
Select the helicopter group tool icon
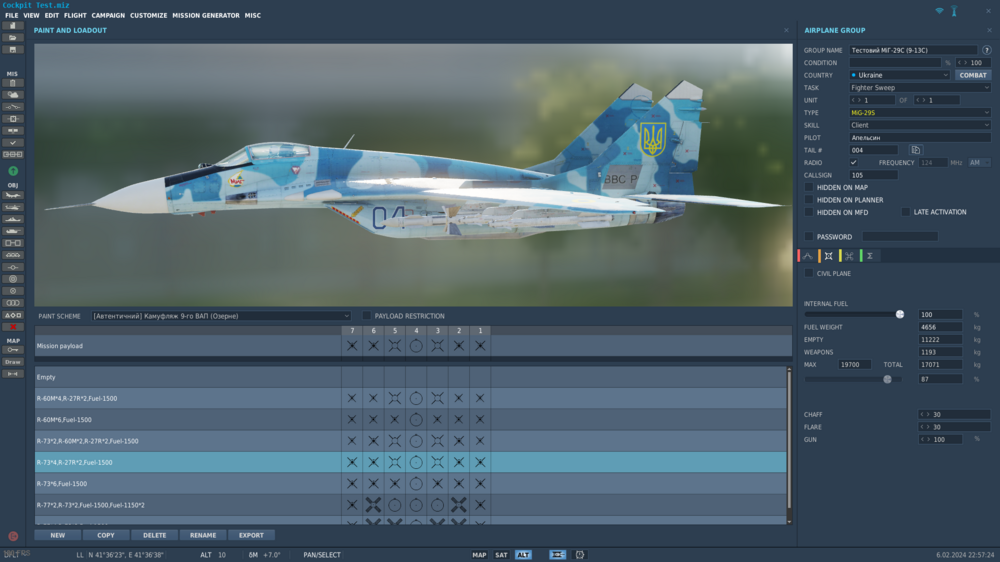coord(13,207)
